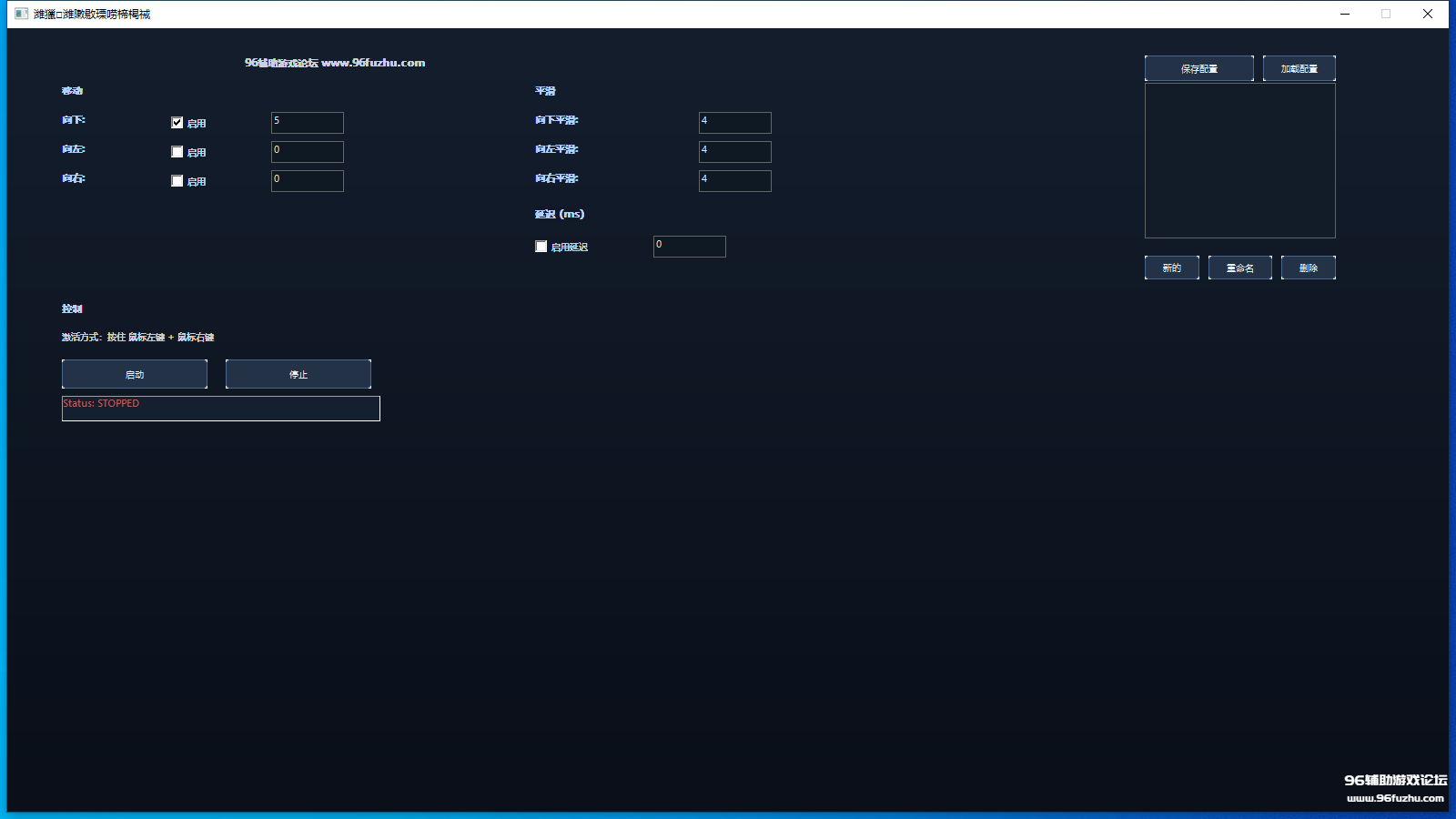The image size is (1456, 819).
Task: Focus the 向左 movement value field
Action: pyautogui.click(x=308, y=152)
